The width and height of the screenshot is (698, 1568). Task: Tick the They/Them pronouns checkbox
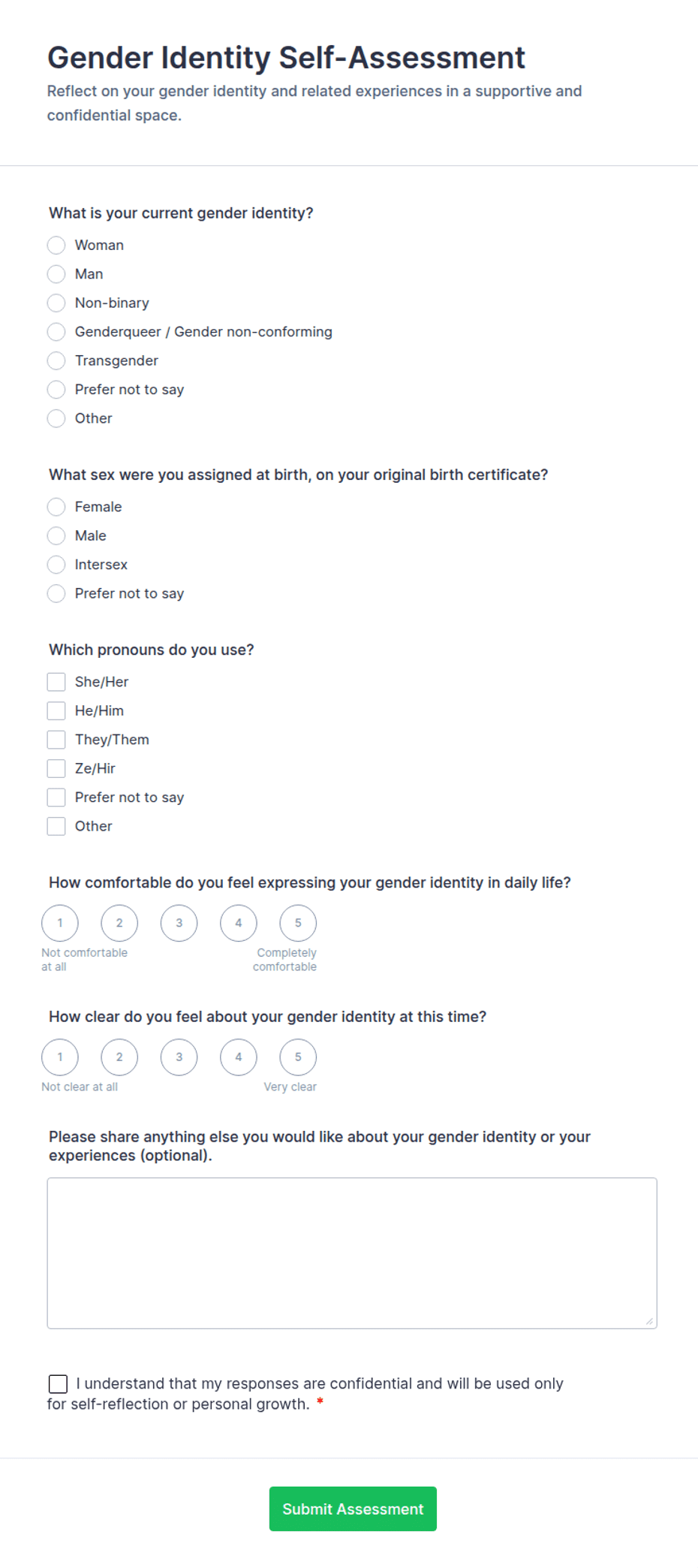pos(56,740)
